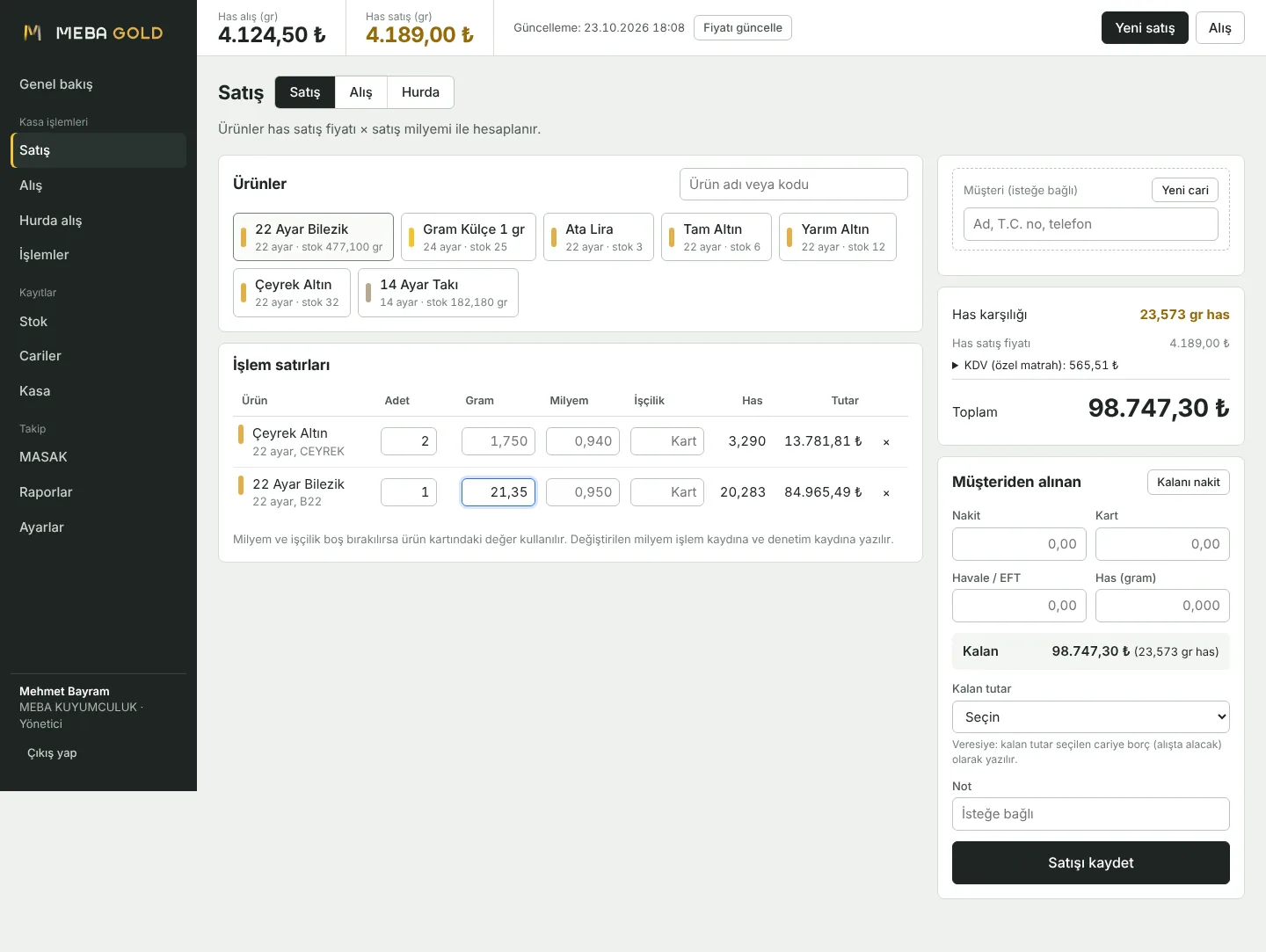
Task: Switch to the Alış tab
Action: coord(360,92)
